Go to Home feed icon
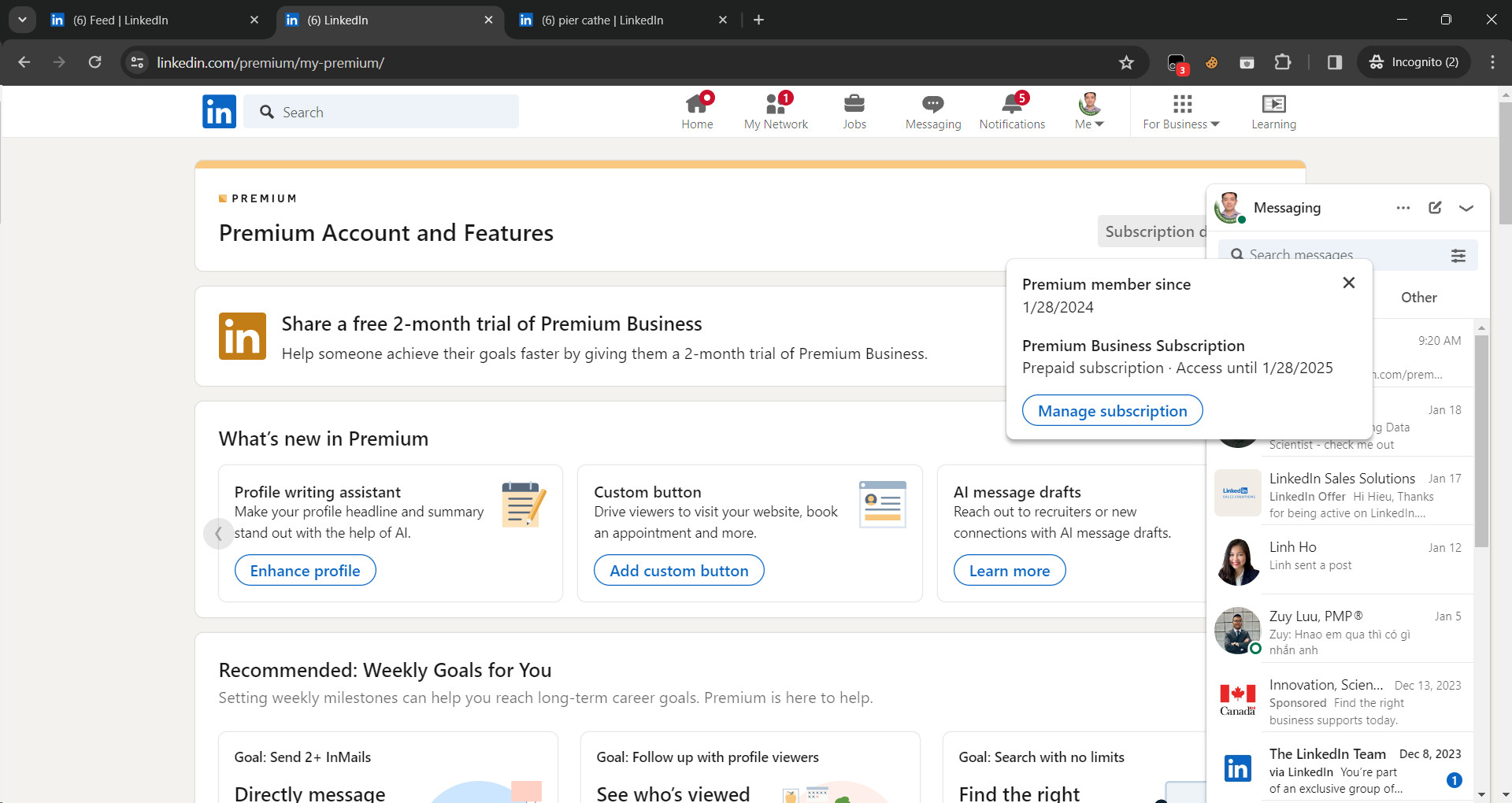Viewport: 1512px width, 803px height. (697, 111)
